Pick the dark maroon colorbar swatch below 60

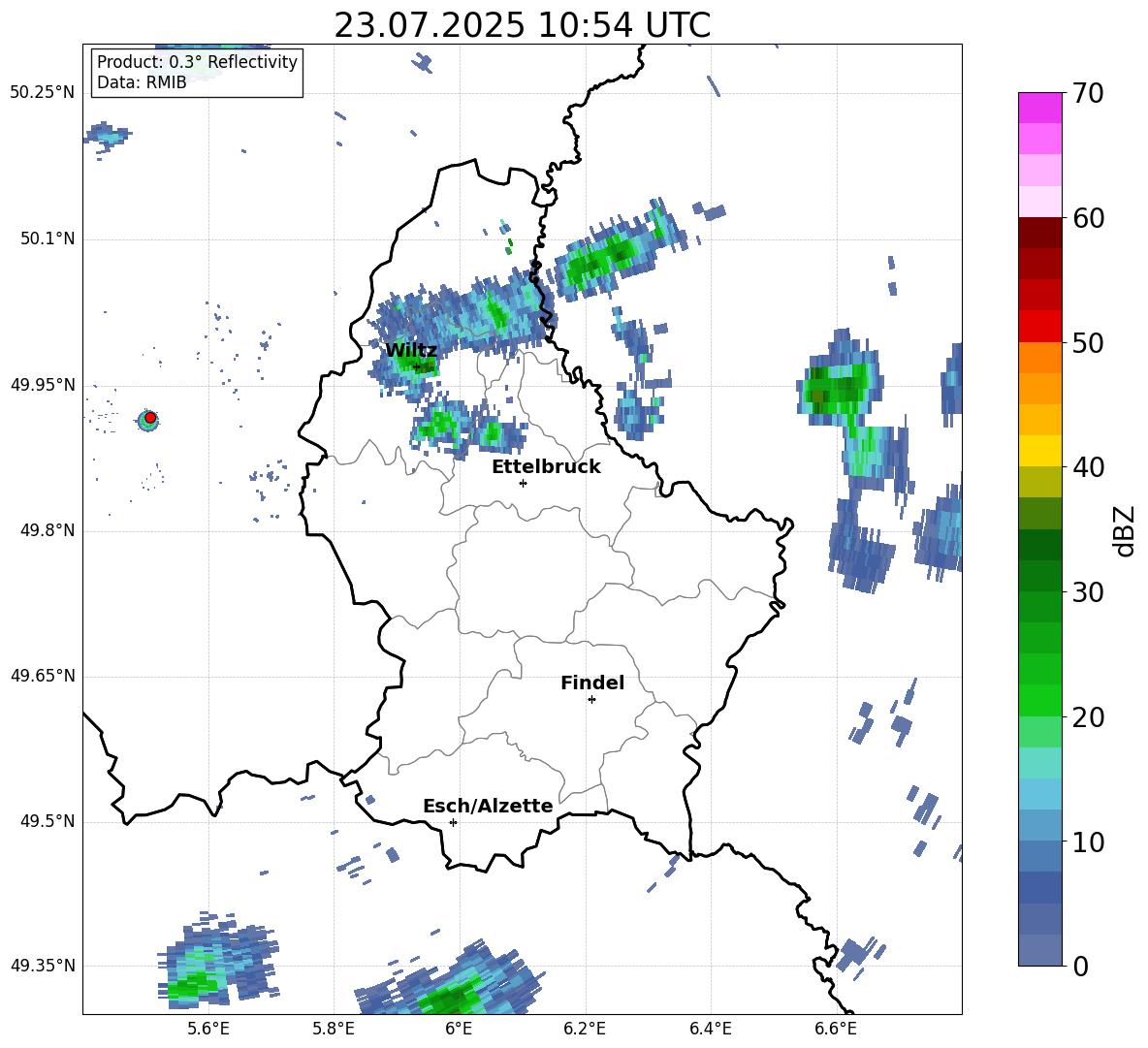tap(1039, 233)
